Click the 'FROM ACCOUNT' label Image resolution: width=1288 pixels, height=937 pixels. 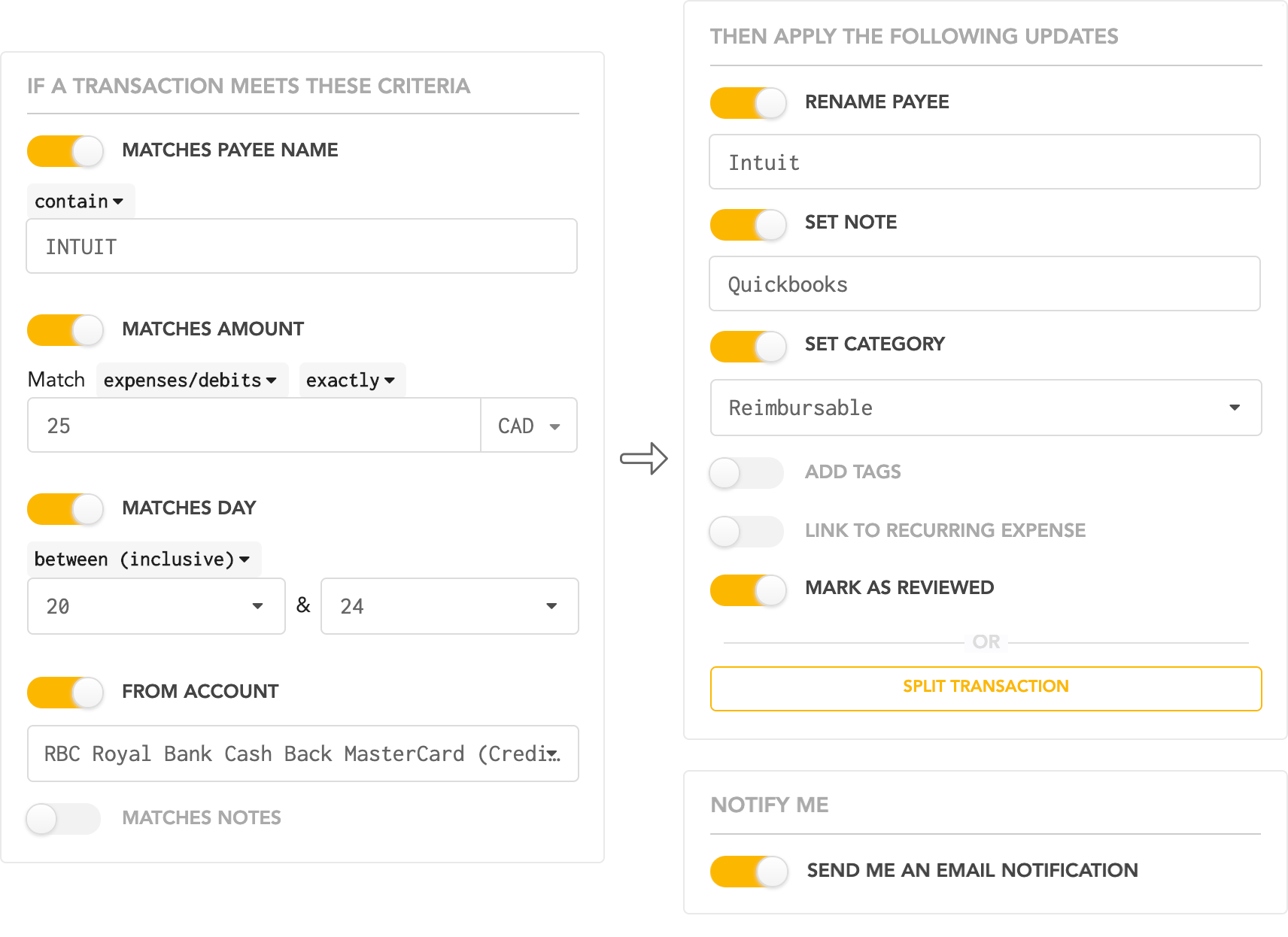pyautogui.click(x=200, y=692)
